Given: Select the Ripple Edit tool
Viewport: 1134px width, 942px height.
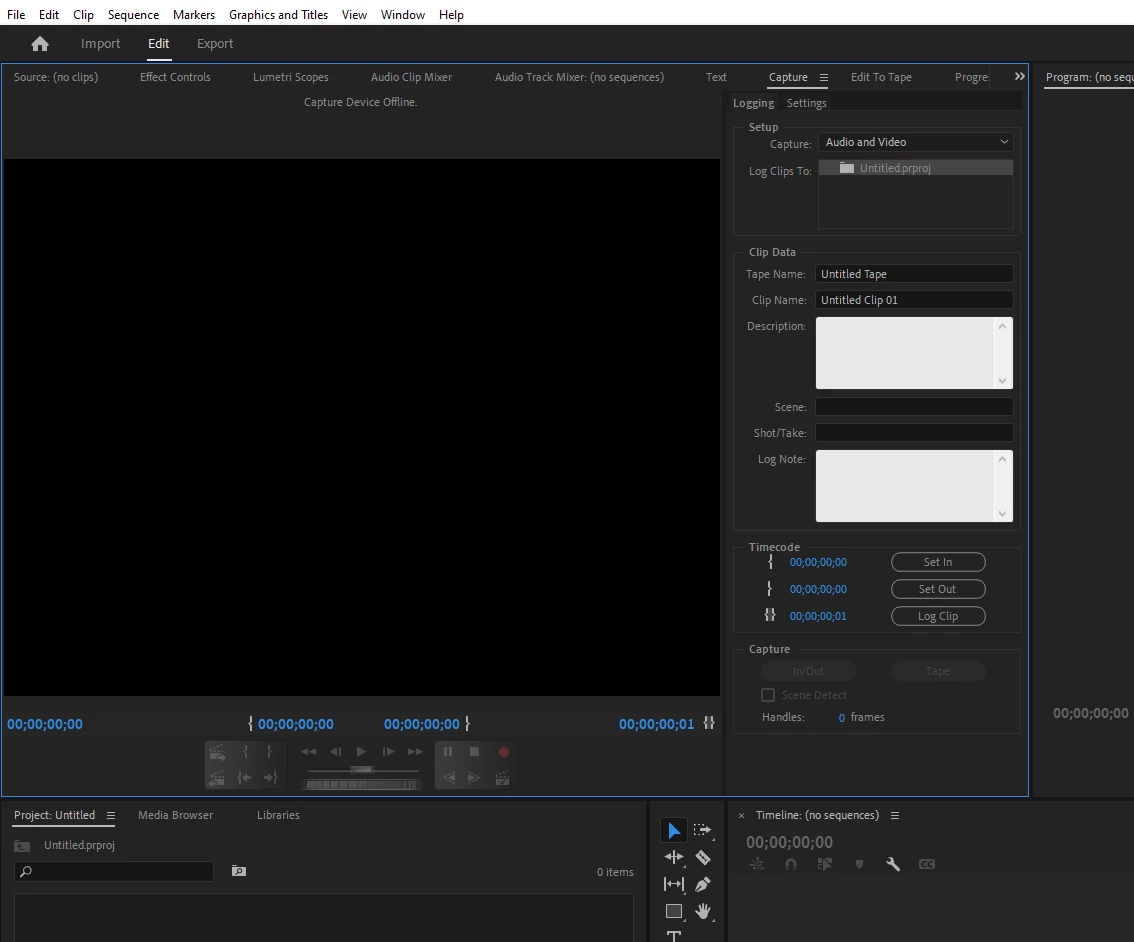Looking at the screenshot, I should 673,857.
